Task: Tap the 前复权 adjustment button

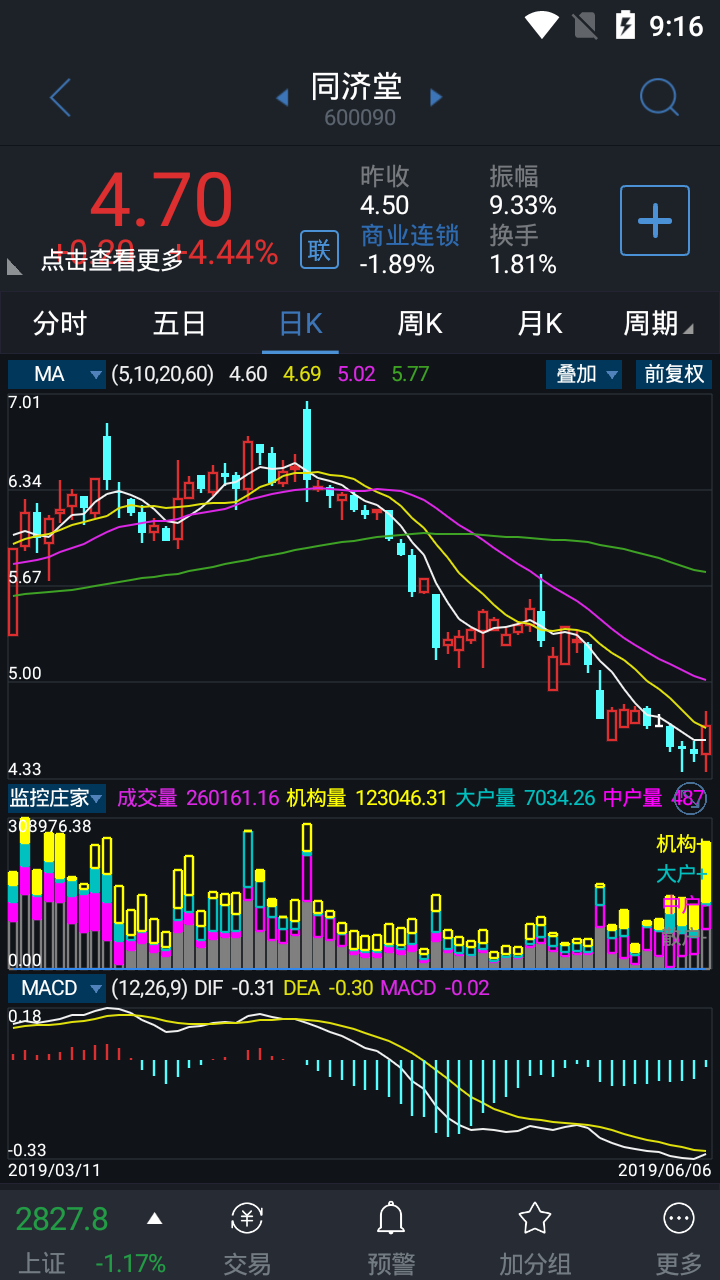Action: tap(674, 374)
